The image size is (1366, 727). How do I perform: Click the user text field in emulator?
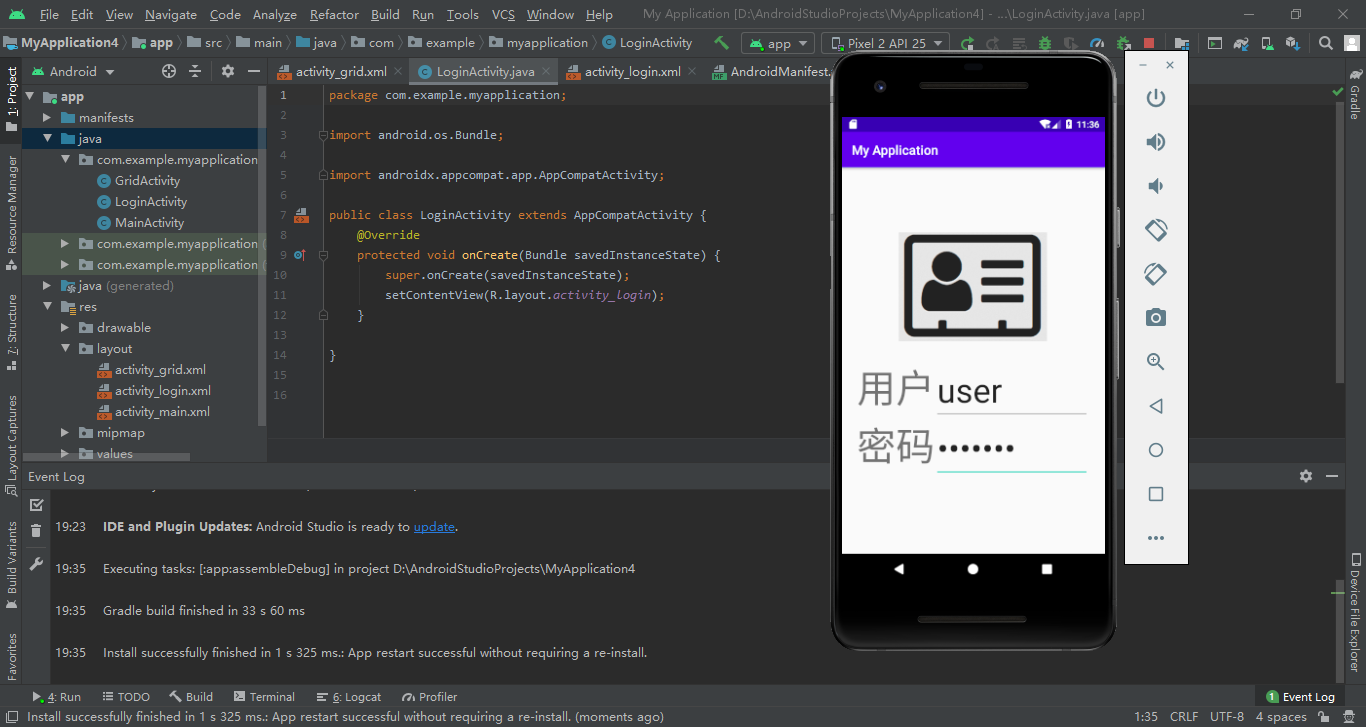click(x=1011, y=391)
